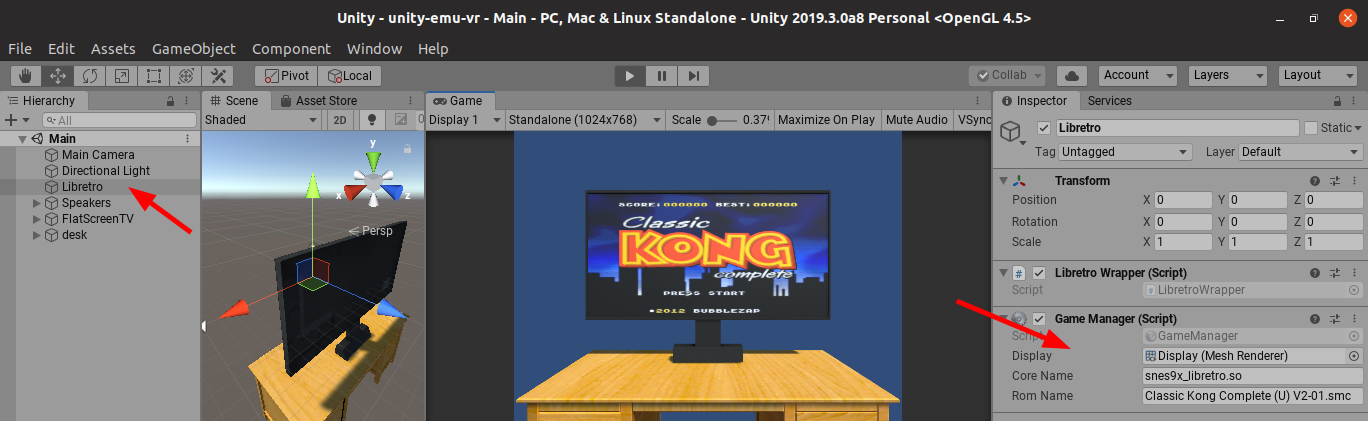Click the Rom Name input field
The width and height of the screenshot is (1368, 421).
point(1252,396)
